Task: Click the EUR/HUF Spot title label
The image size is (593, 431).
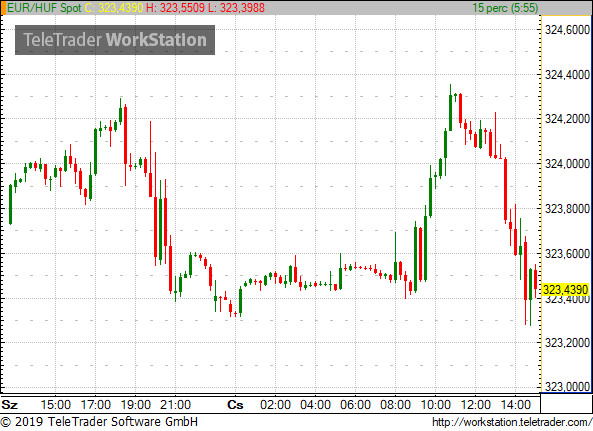Action: (x=44, y=8)
